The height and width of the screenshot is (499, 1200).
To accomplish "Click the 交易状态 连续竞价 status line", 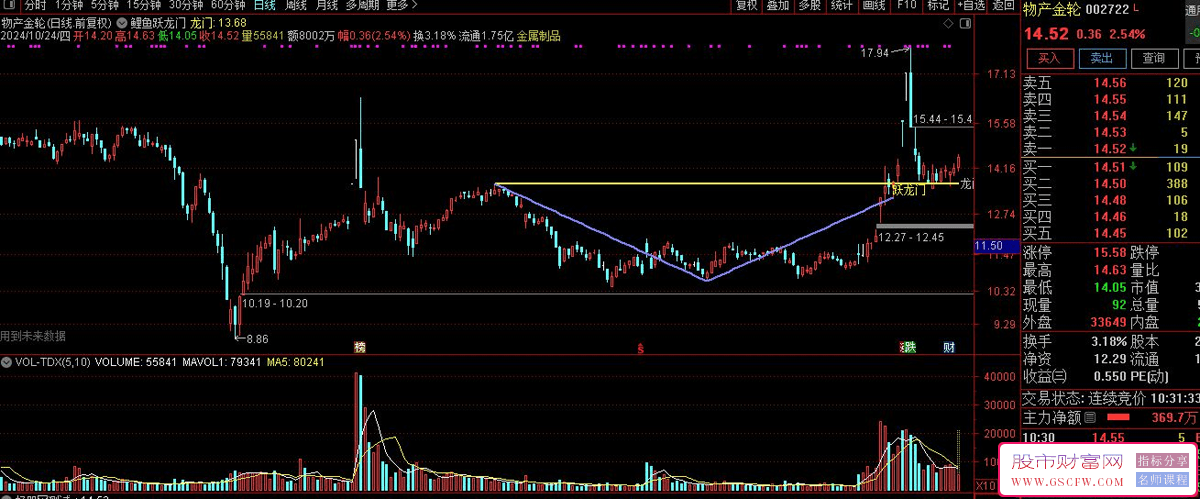I will (1110, 397).
